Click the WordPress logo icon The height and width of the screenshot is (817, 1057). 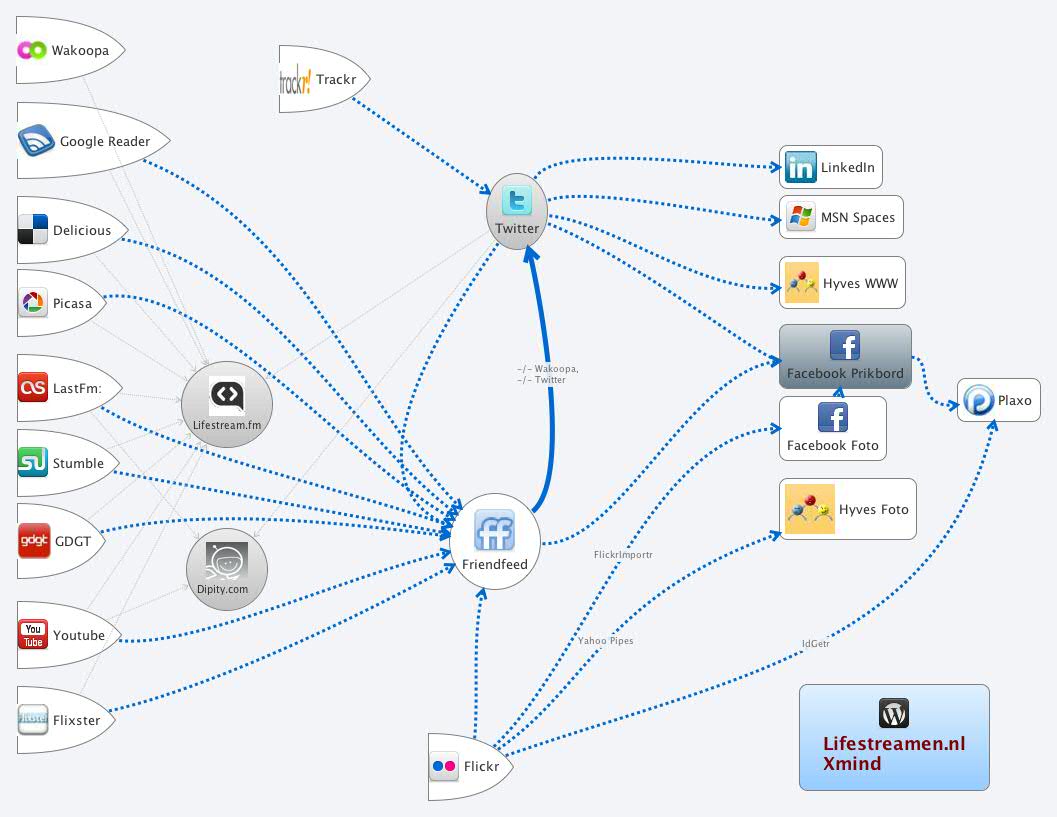[x=894, y=713]
